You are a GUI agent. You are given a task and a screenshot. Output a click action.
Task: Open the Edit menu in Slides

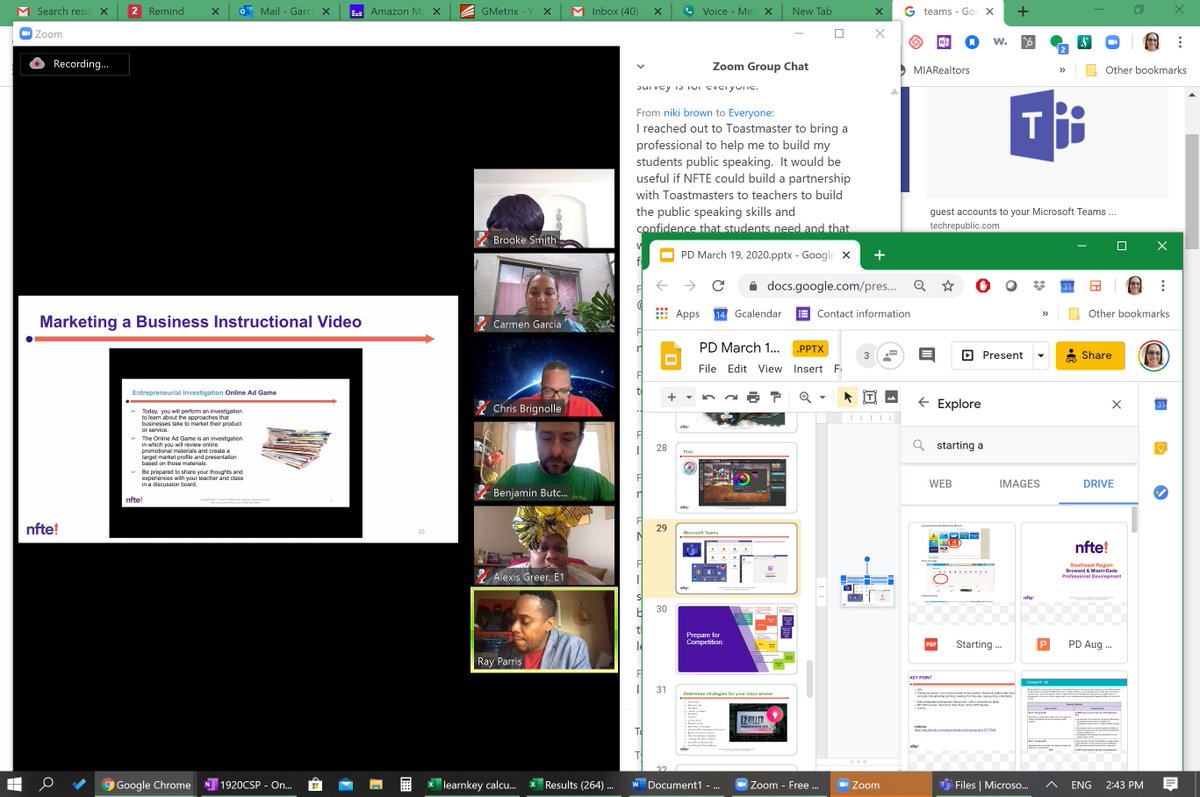[737, 369]
